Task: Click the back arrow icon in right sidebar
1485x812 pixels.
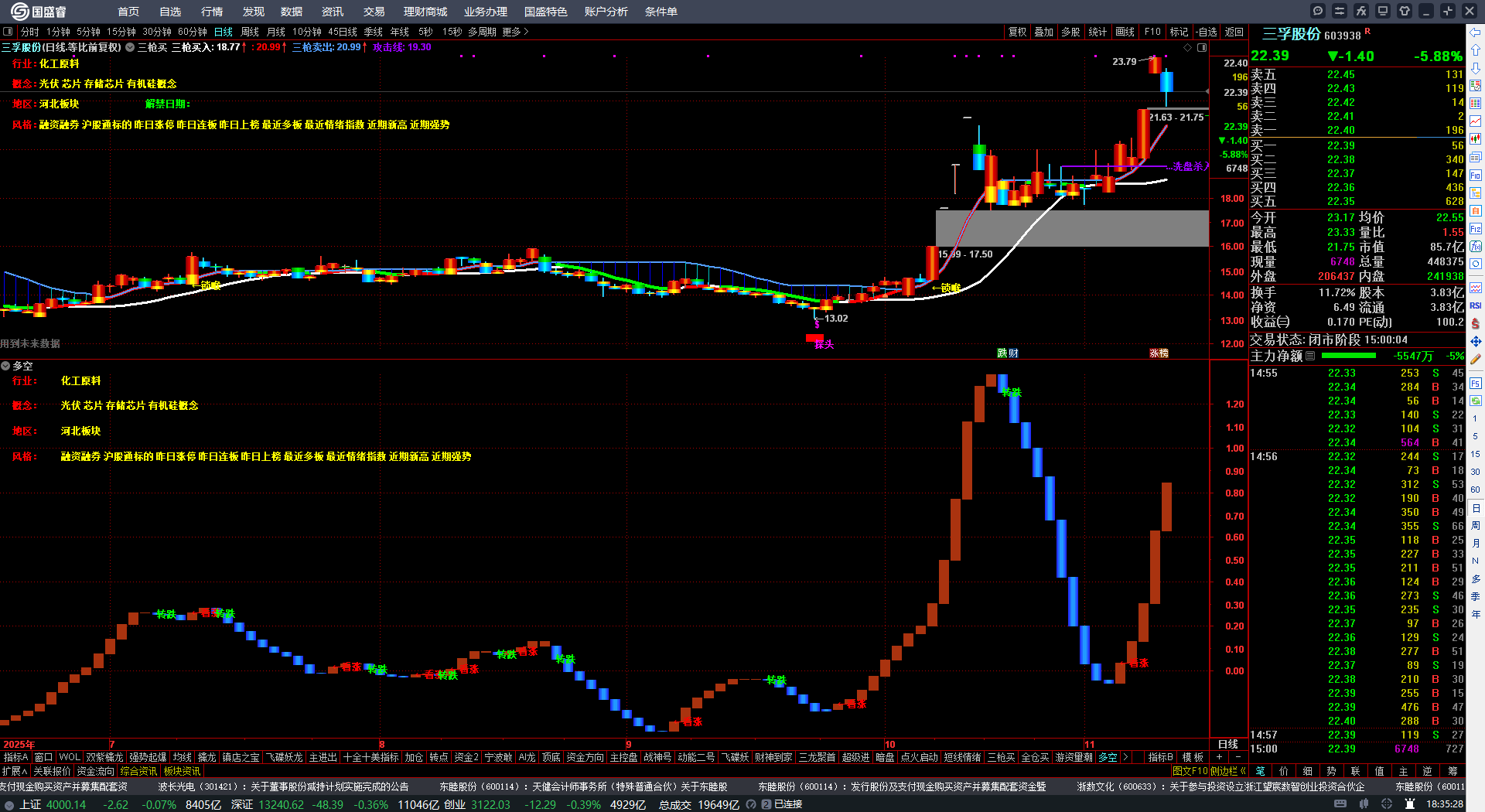Action: [1476, 32]
